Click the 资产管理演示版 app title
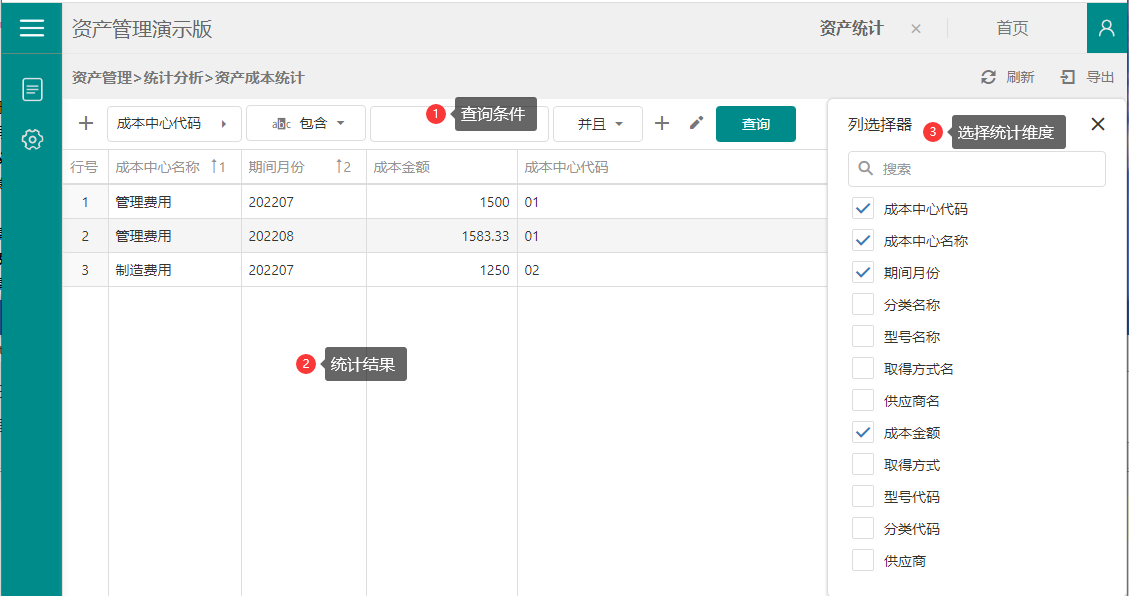This screenshot has height=596, width=1129. tap(142, 29)
